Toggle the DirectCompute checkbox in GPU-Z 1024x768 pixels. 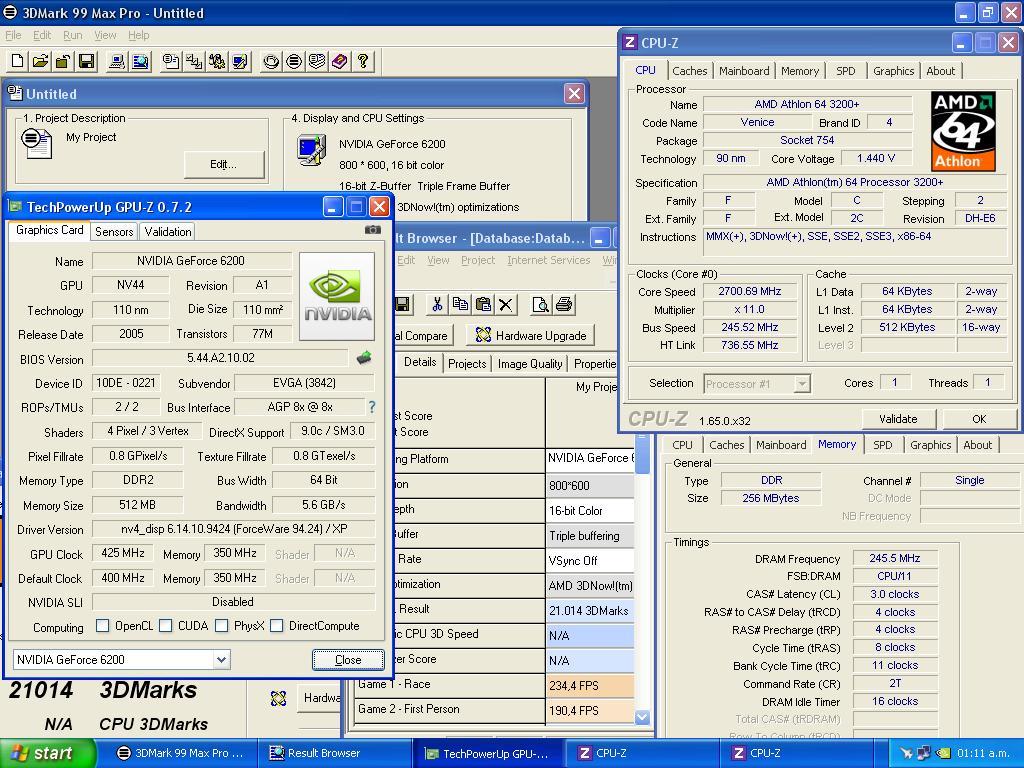tap(276, 626)
